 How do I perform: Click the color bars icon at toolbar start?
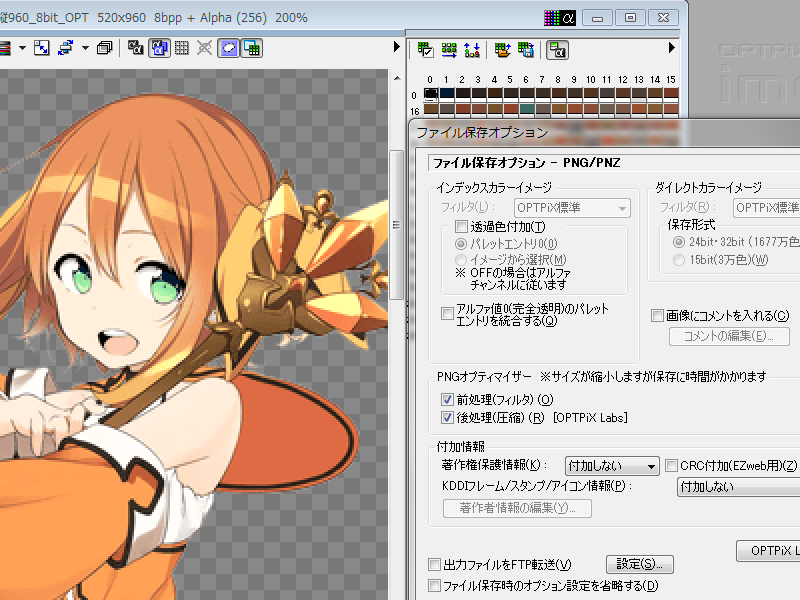point(5,48)
